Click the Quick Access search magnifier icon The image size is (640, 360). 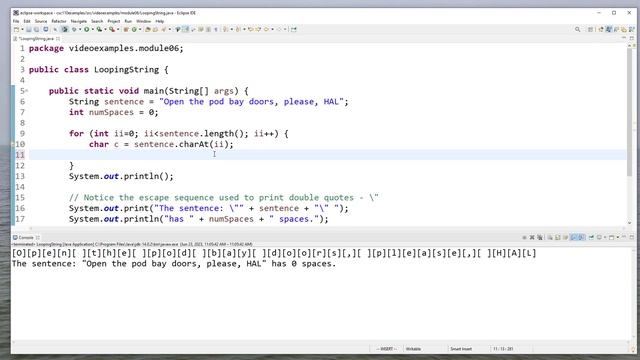578,29
